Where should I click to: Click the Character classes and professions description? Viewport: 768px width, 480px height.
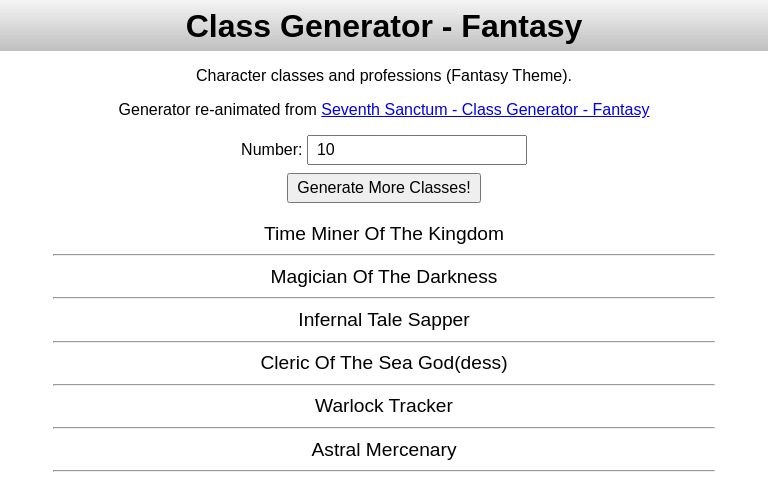[x=384, y=76]
